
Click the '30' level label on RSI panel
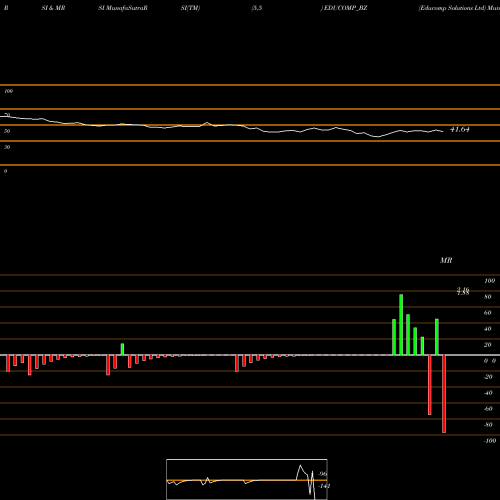(x=7, y=147)
